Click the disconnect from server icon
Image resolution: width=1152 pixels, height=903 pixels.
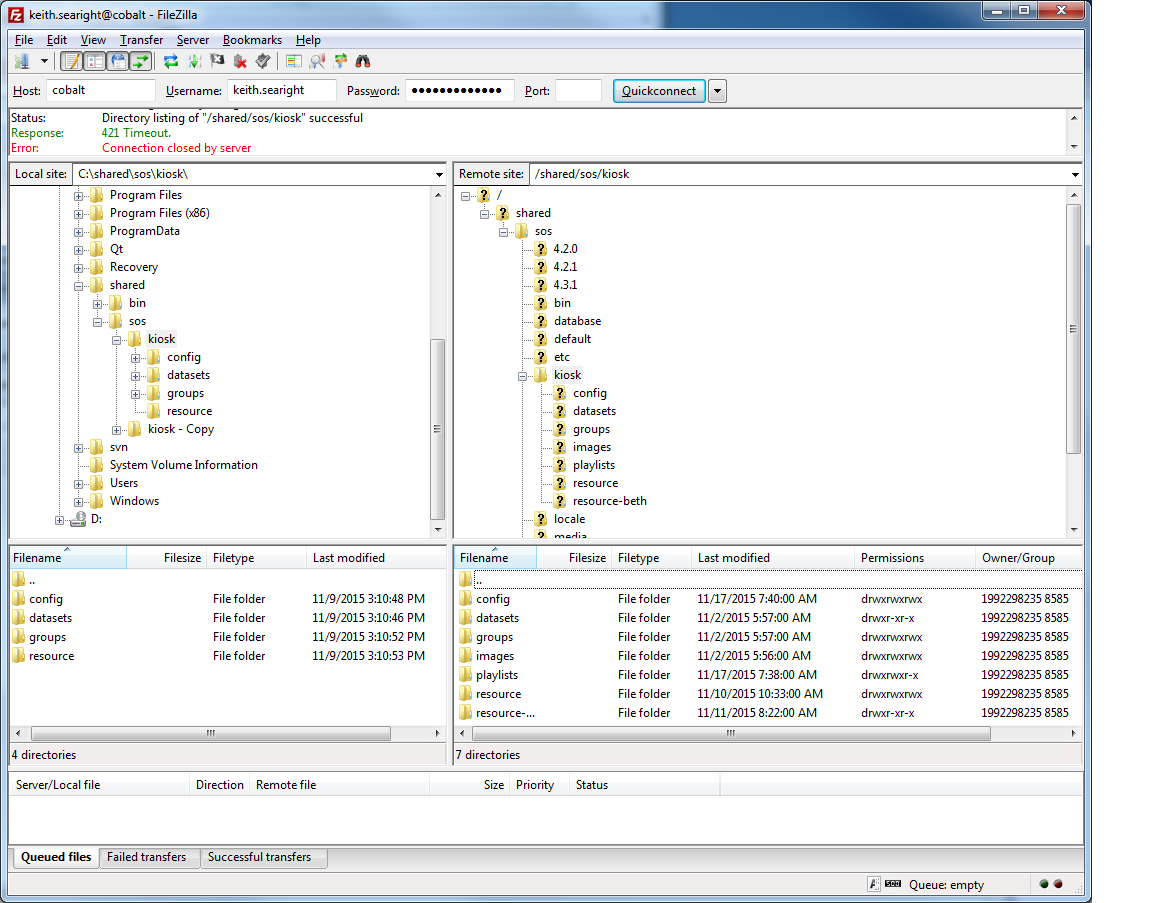click(x=240, y=62)
